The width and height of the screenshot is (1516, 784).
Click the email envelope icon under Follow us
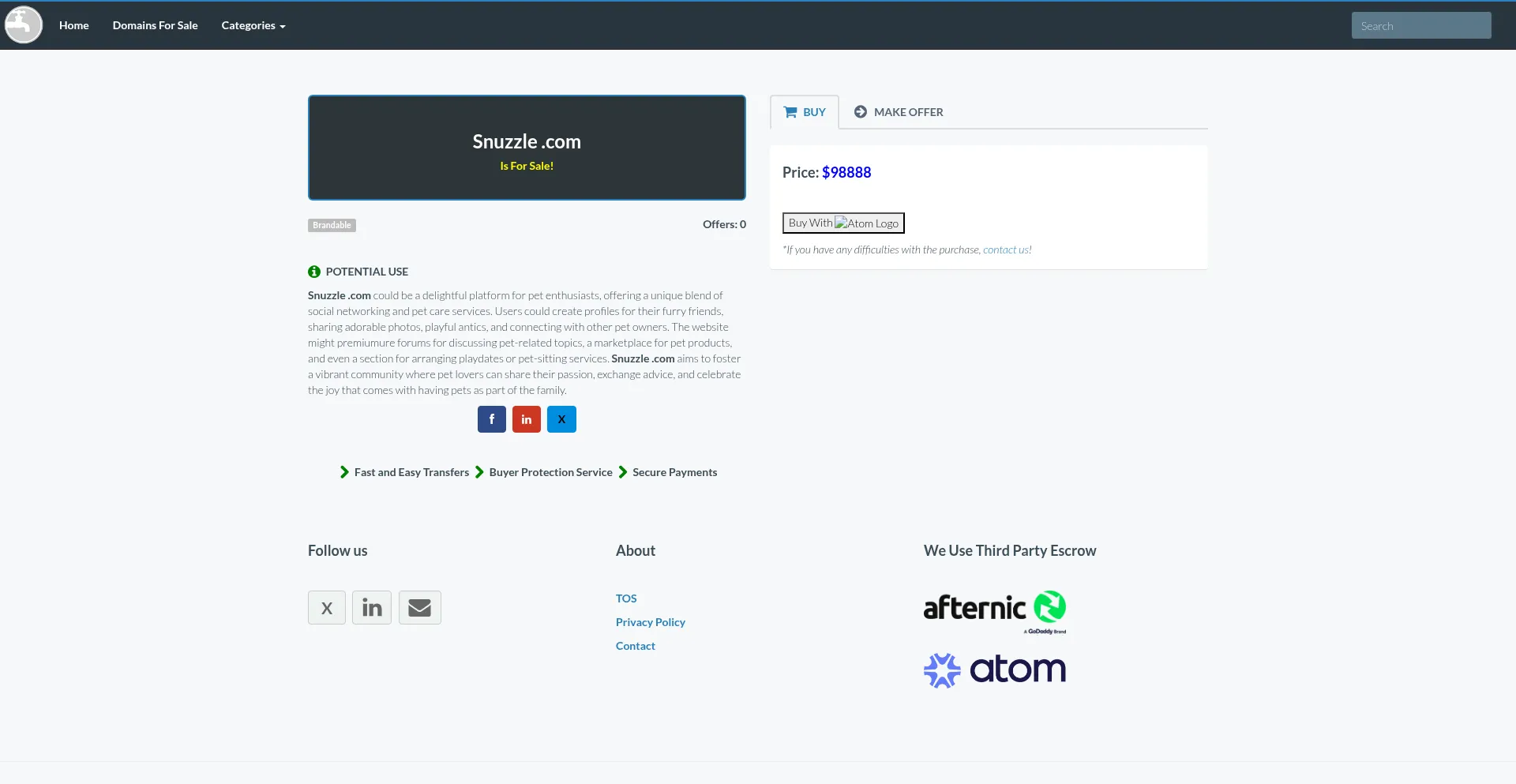tap(419, 608)
